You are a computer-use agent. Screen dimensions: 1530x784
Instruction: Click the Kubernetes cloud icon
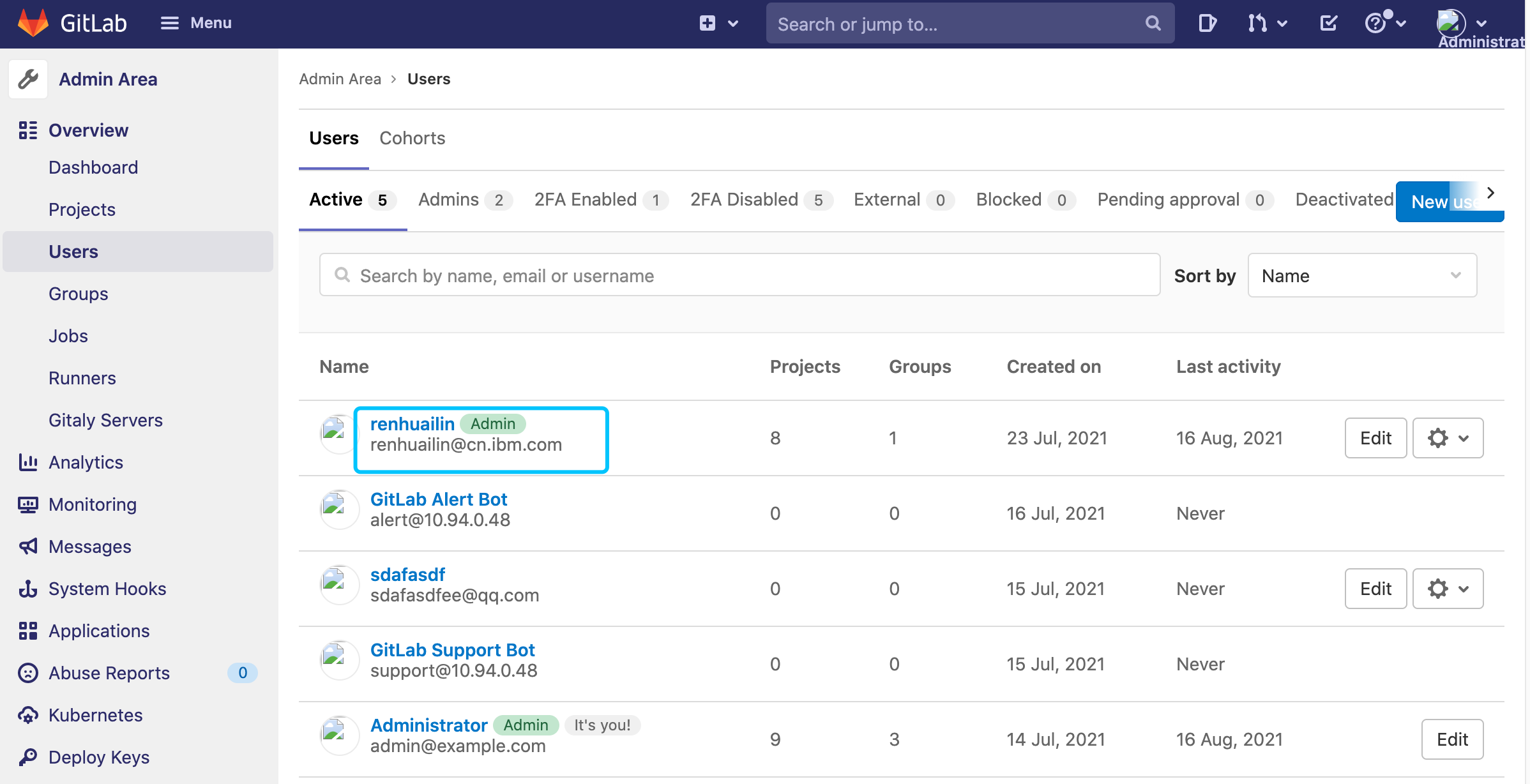28,715
